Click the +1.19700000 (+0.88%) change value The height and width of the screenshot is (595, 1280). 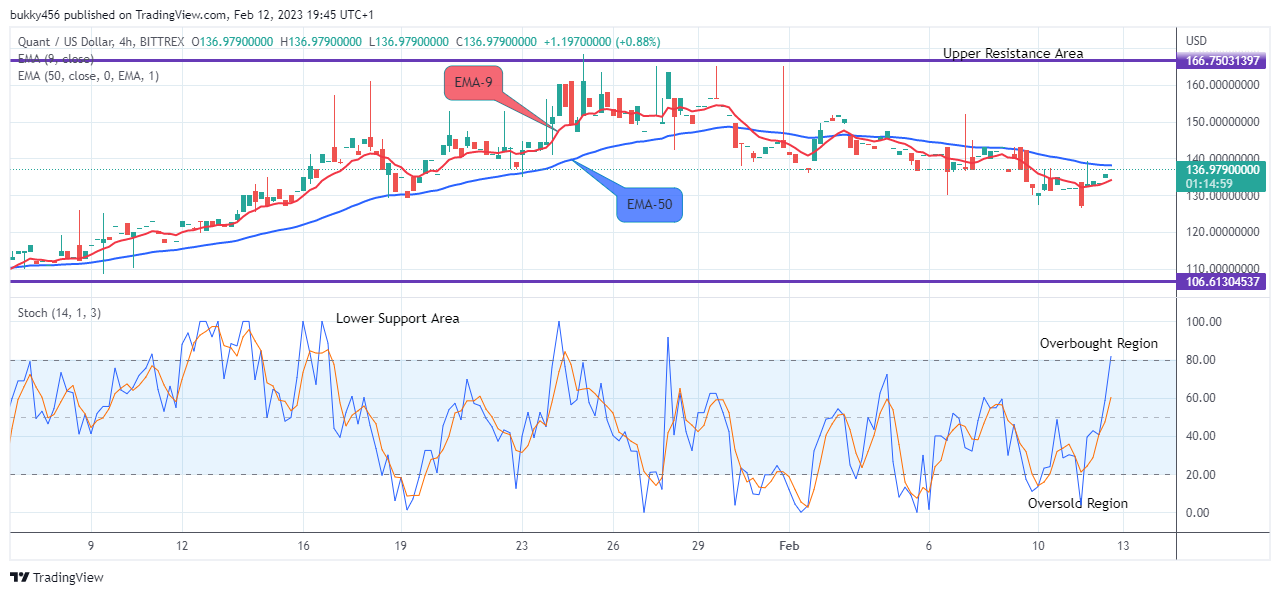click(x=602, y=41)
